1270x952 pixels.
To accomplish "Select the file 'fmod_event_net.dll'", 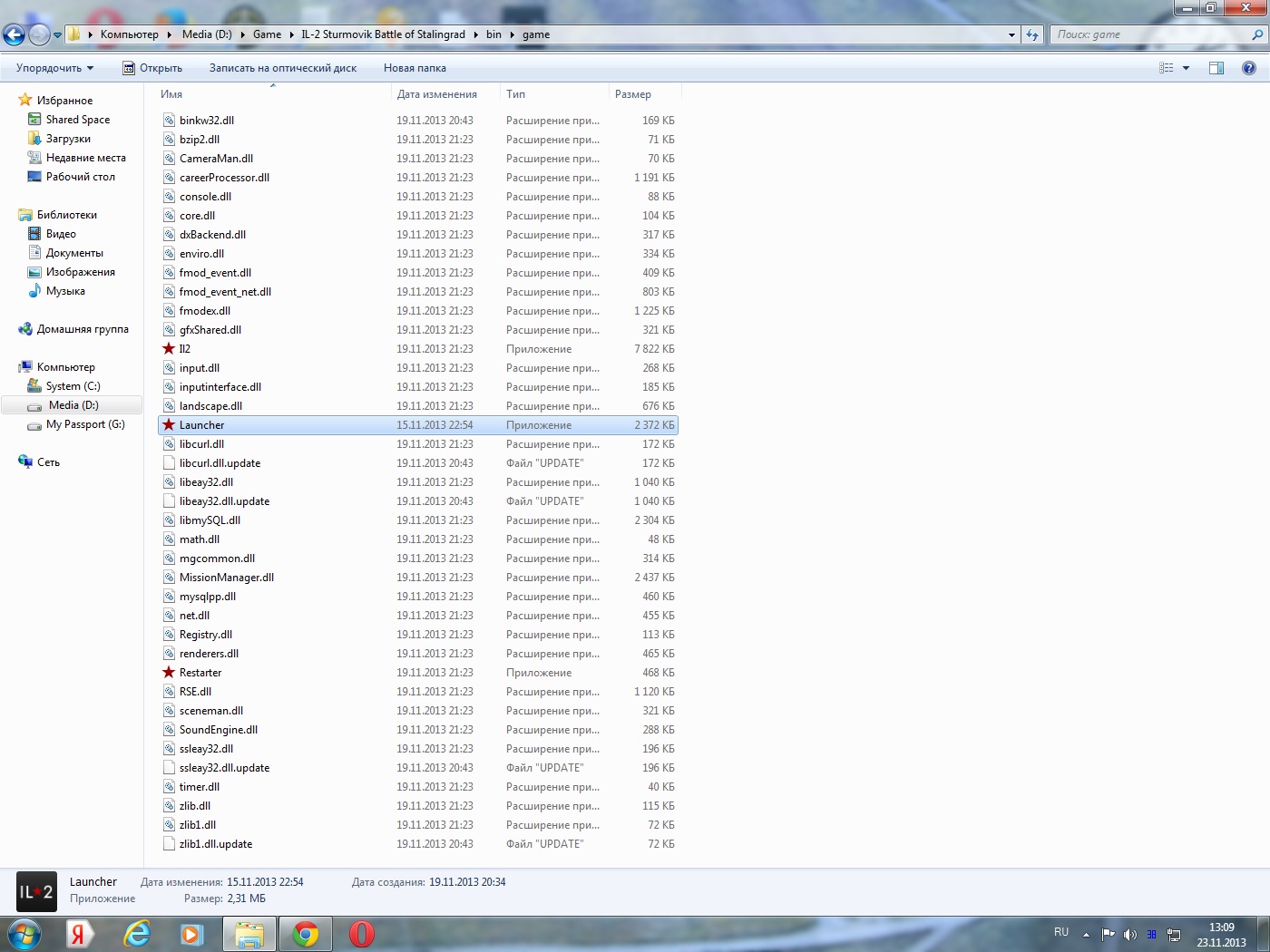I will (225, 292).
